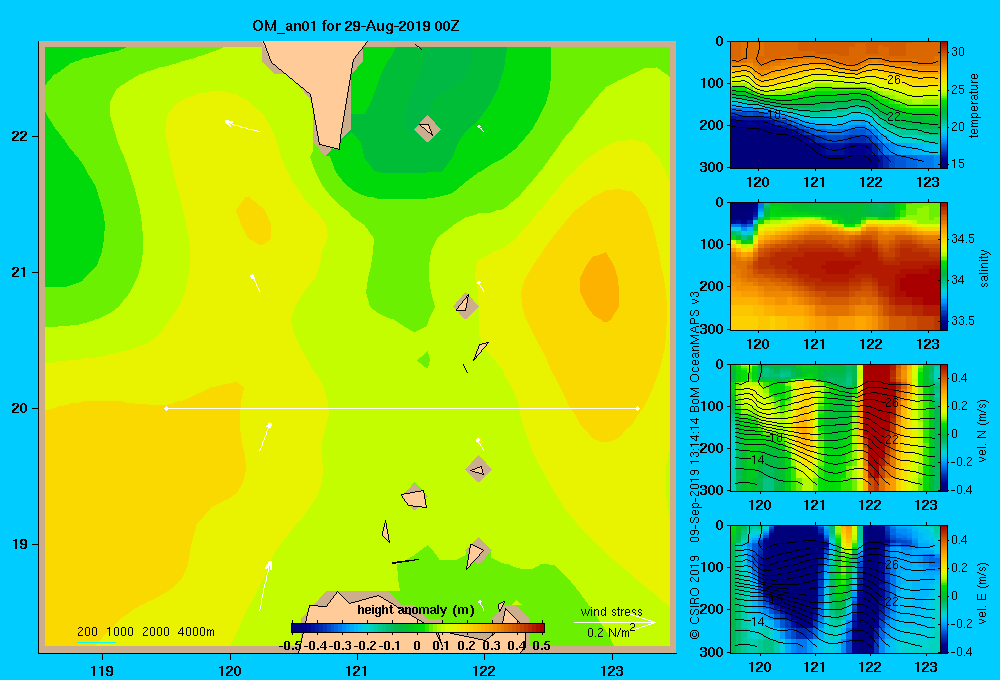Click the '0.2 N/m2' wind stress value
Image resolution: width=1000 pixels, height=680 pixels.
[611, 632]
